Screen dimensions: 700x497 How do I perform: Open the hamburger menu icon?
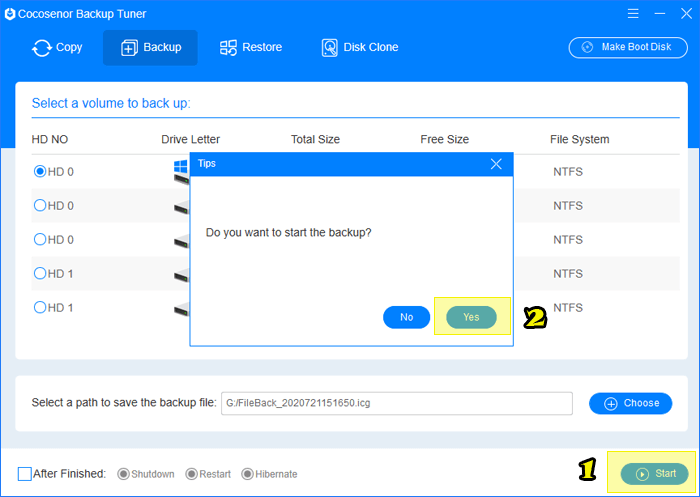point(633,14)
